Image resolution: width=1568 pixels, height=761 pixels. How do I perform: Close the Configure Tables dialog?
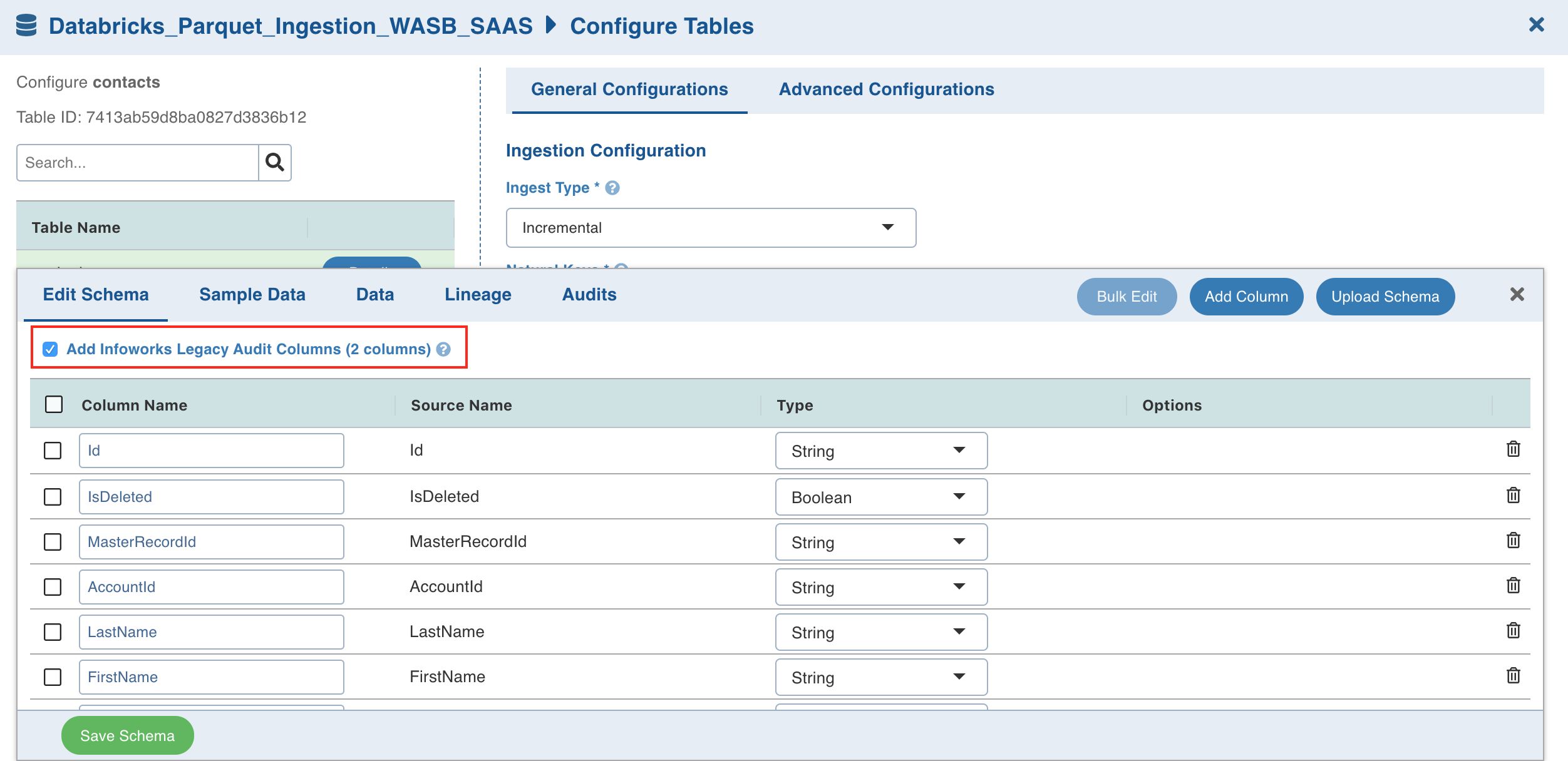[x=1536, y=25]
